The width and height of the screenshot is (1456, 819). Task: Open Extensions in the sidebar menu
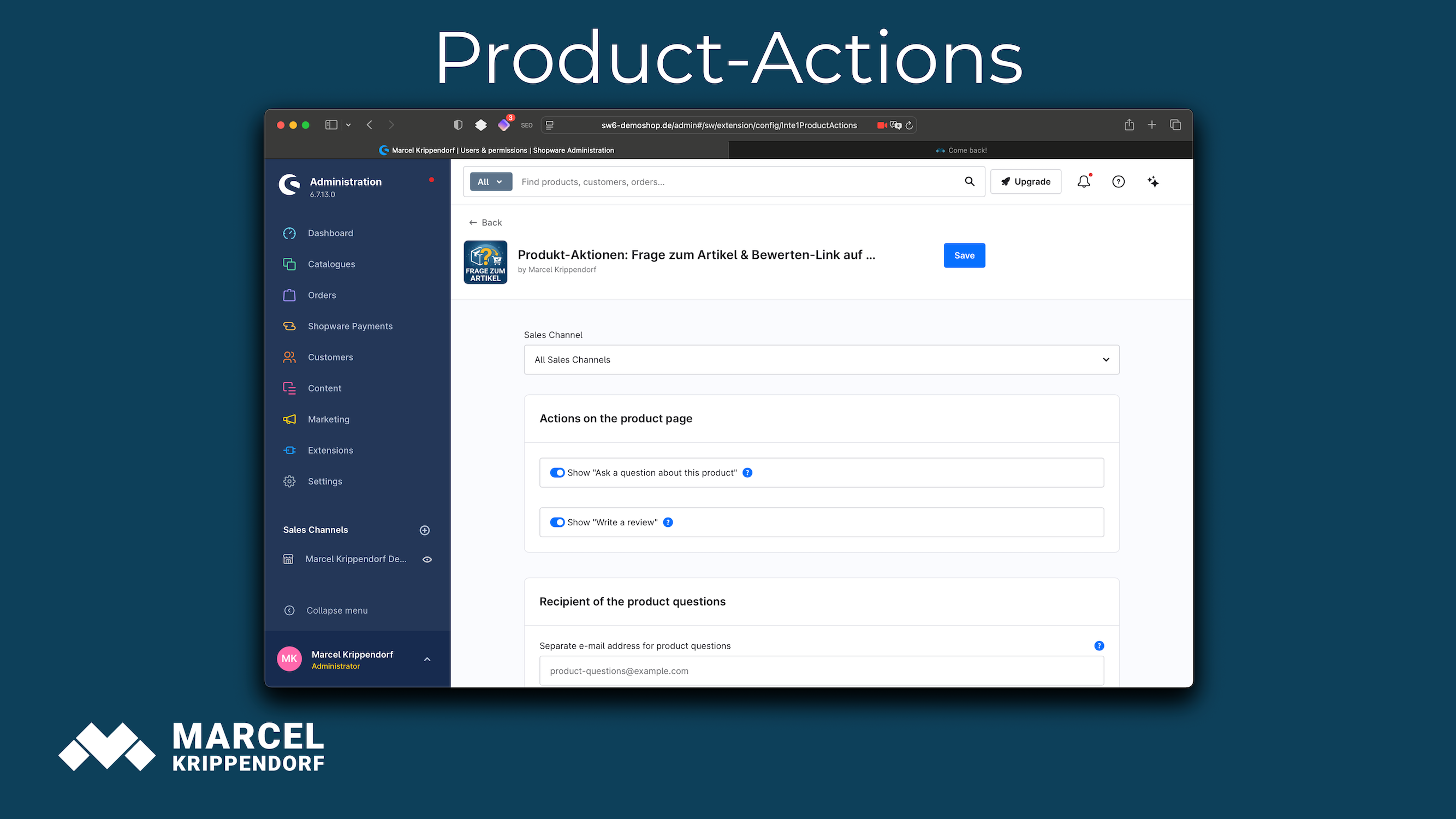click(330, 450)
